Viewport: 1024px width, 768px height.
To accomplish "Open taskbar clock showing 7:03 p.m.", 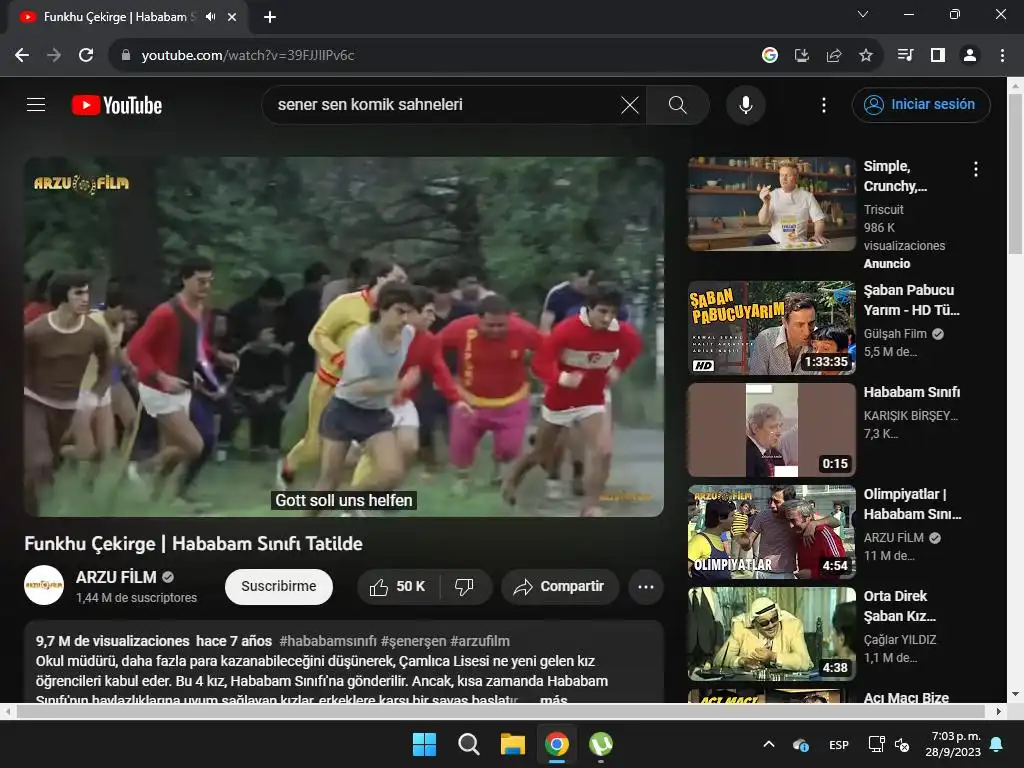I will pyautogui.click(x=953, y=744).
